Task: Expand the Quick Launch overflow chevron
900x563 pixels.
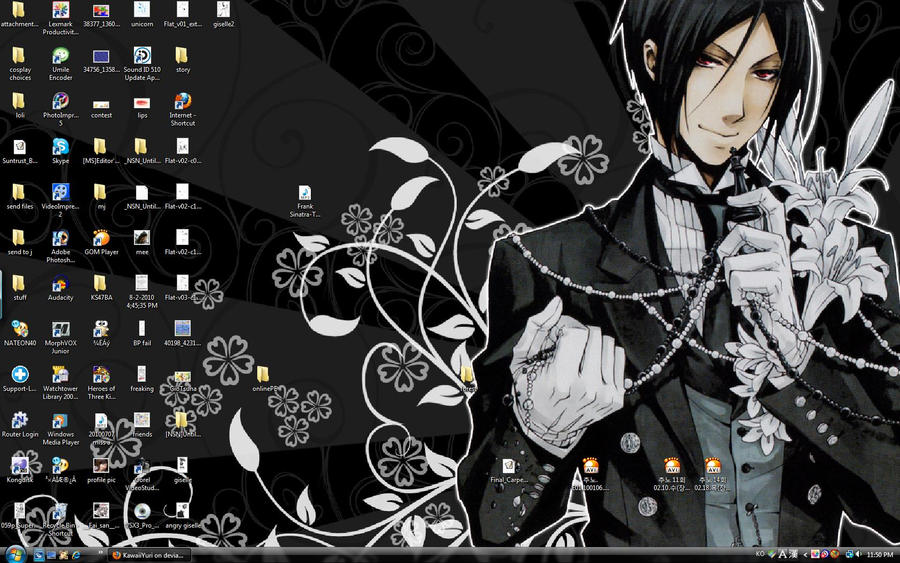Action: [x=100, y=553]
